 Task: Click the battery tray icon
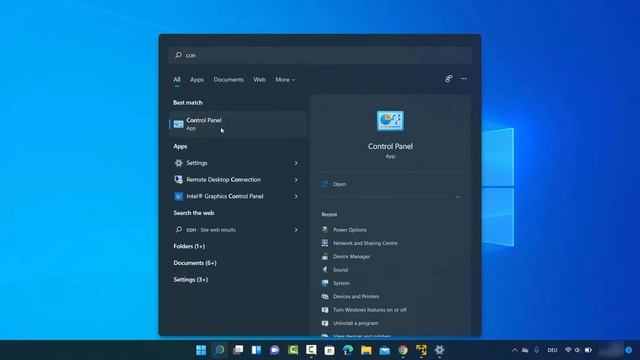588,350
